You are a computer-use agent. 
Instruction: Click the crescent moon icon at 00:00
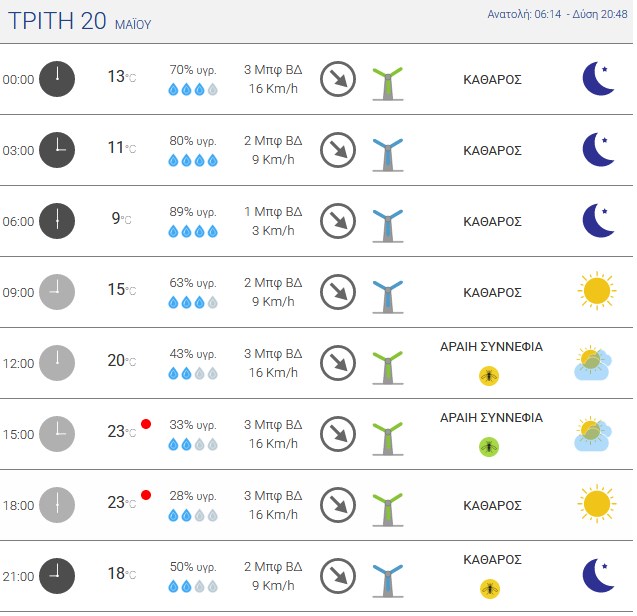click(x=598, y=78)
